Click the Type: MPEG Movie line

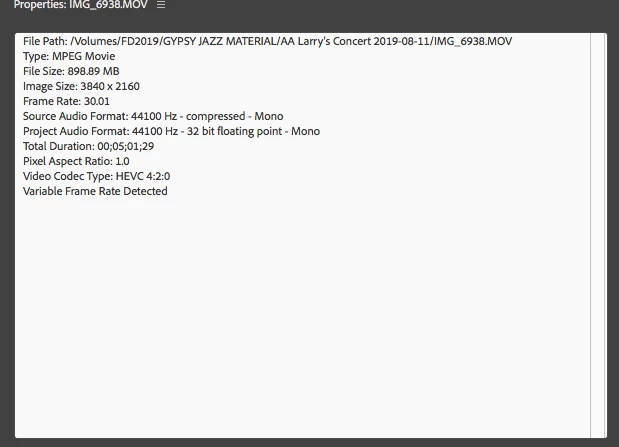(x=69, y=56)
